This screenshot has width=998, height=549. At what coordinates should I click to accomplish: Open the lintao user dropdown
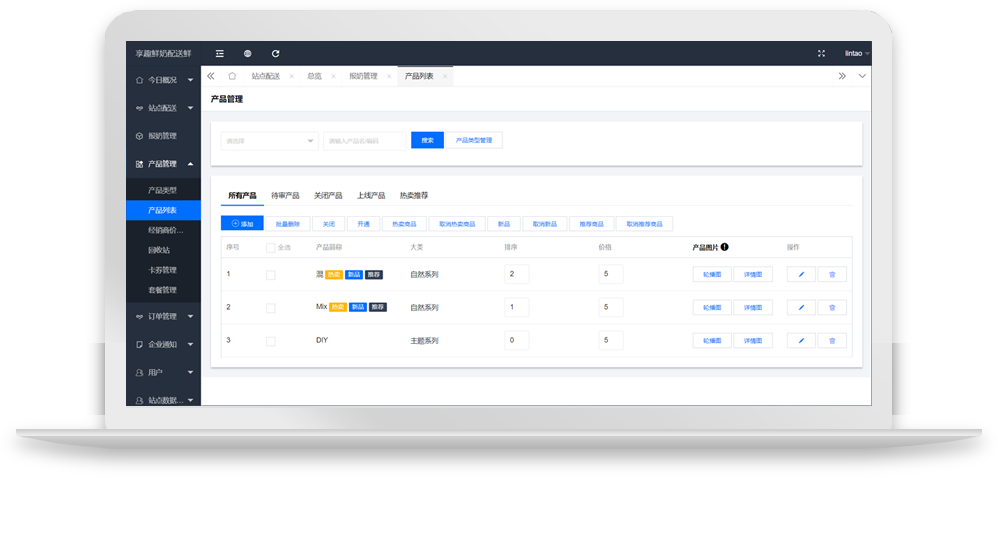click(x=857, y=53)
